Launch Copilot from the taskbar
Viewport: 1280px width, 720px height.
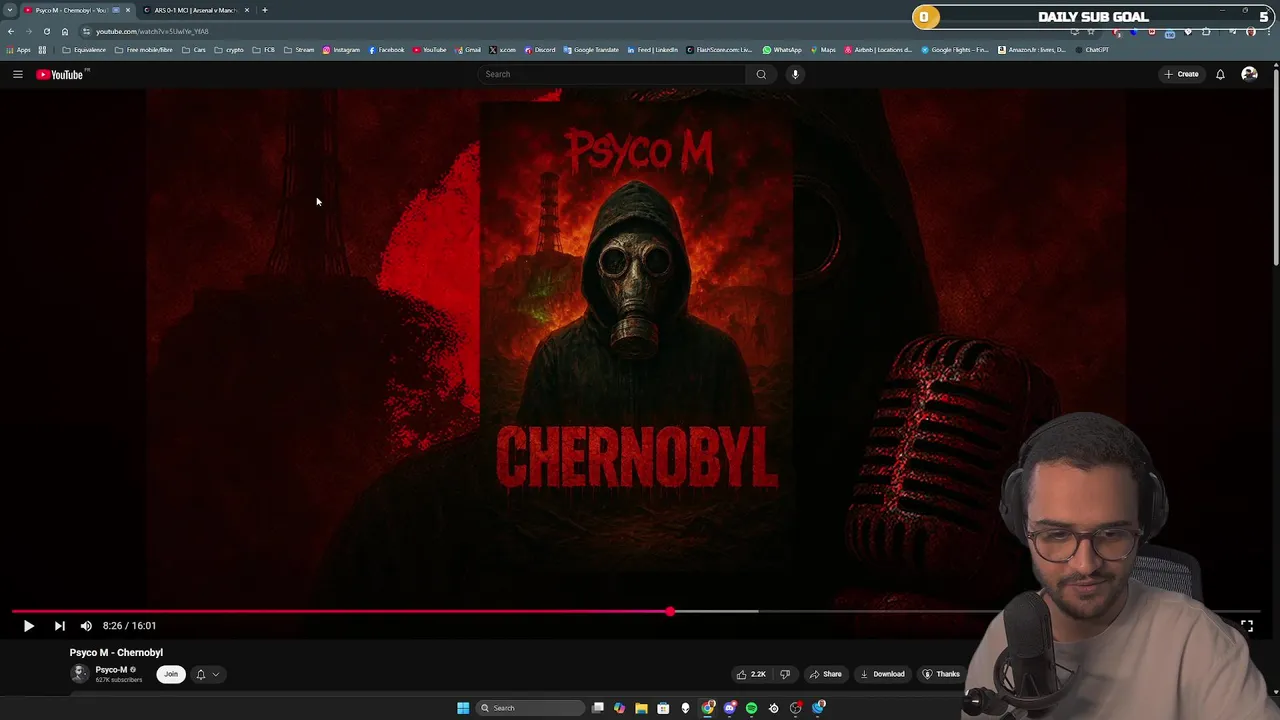[x=620, y=708]
